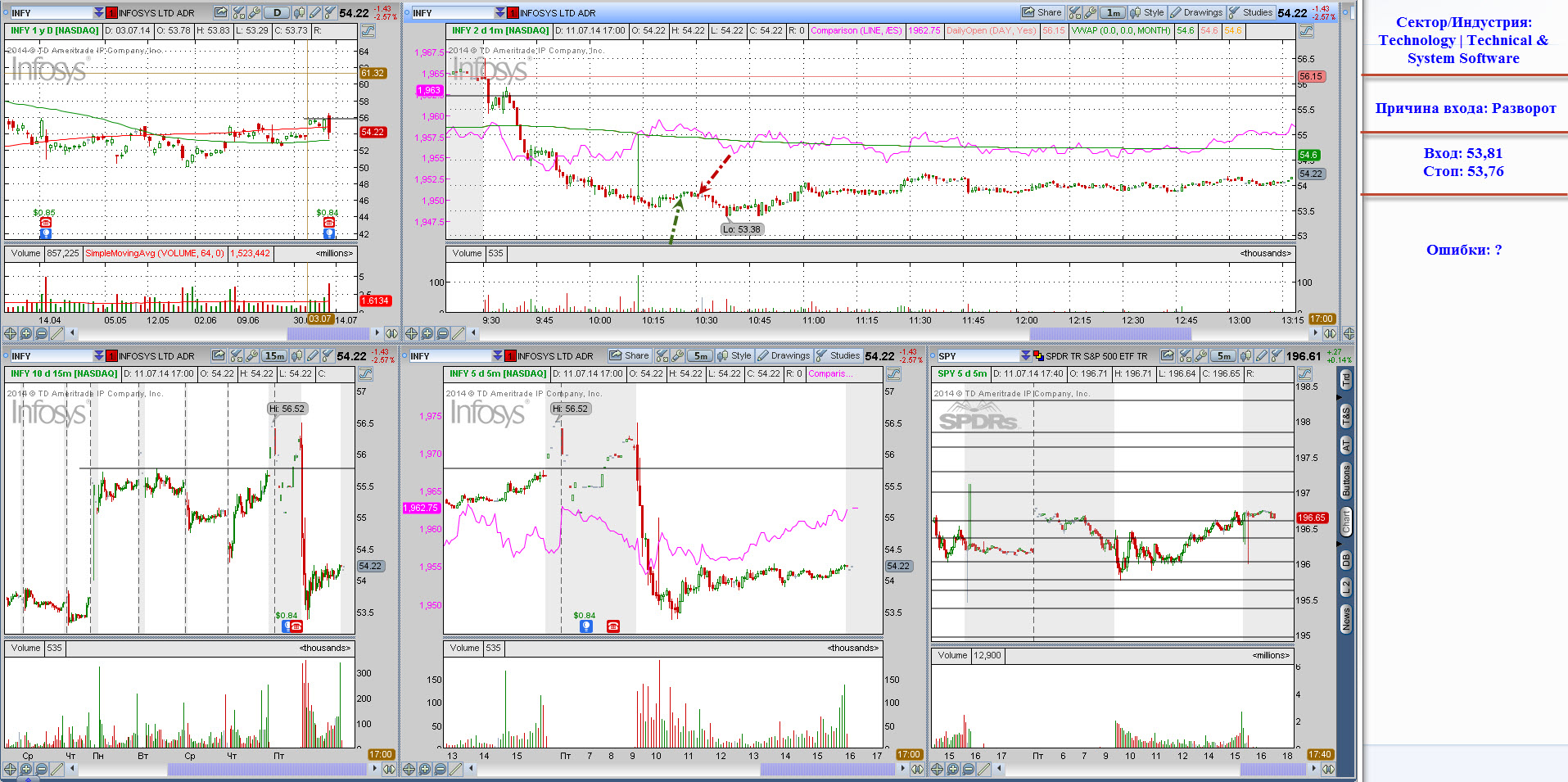Open patterns scissors icon on INFY daily chart

click(x=238, y=12)
